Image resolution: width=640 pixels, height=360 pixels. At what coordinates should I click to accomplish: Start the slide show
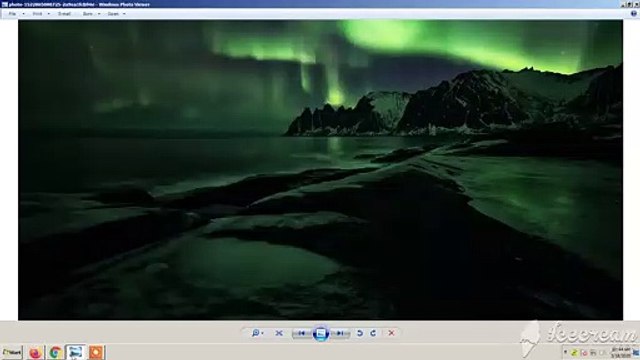click(321, 333)
